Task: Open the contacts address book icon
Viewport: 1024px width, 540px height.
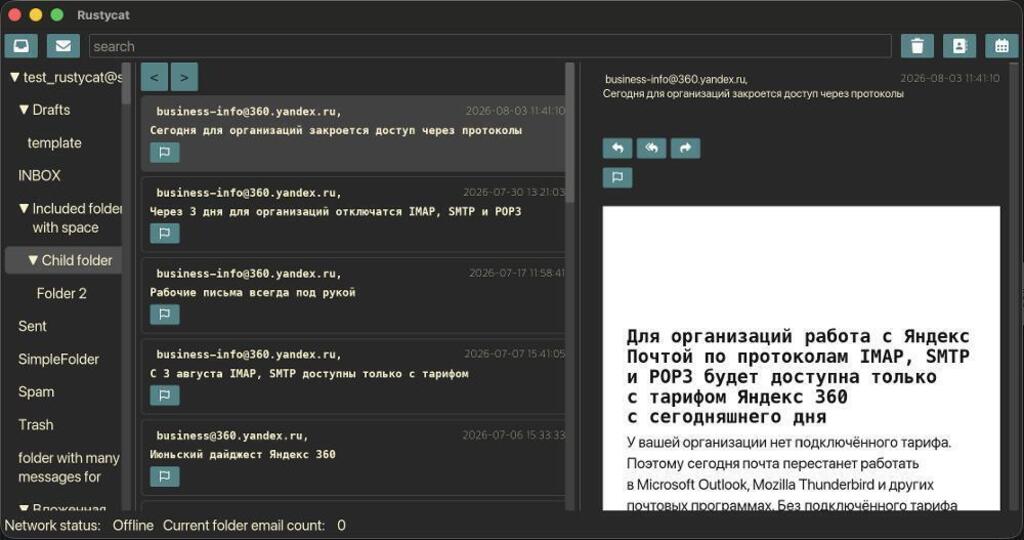Action: pyautogui.click(x=959, y=46)
